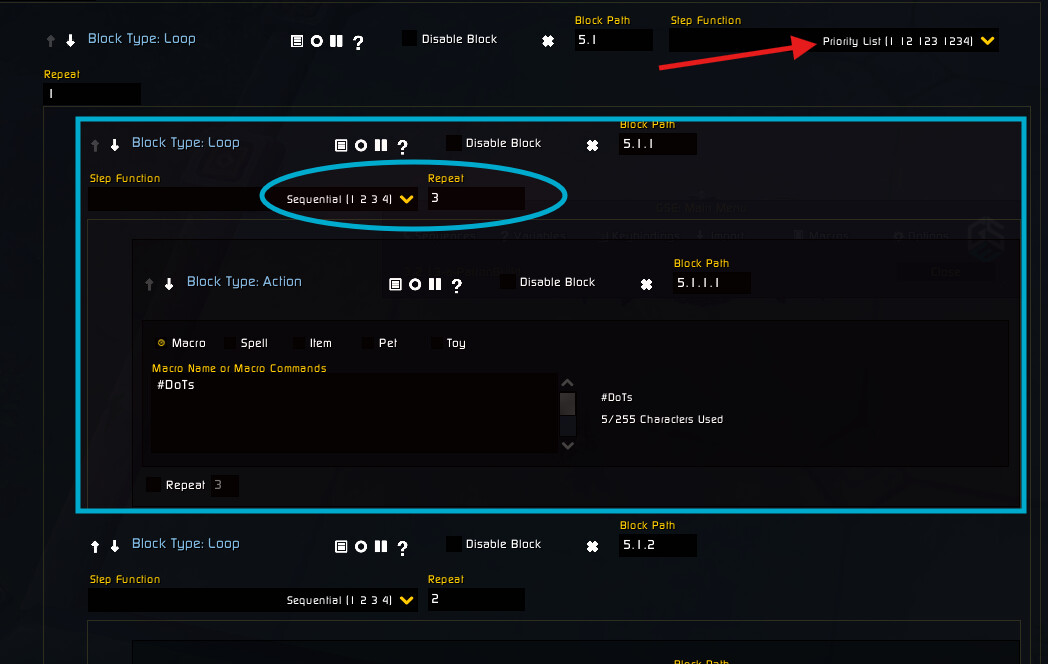Move block 5.1.2 down with its down arrow
The image size is (1048, 664).
(115, 546)
